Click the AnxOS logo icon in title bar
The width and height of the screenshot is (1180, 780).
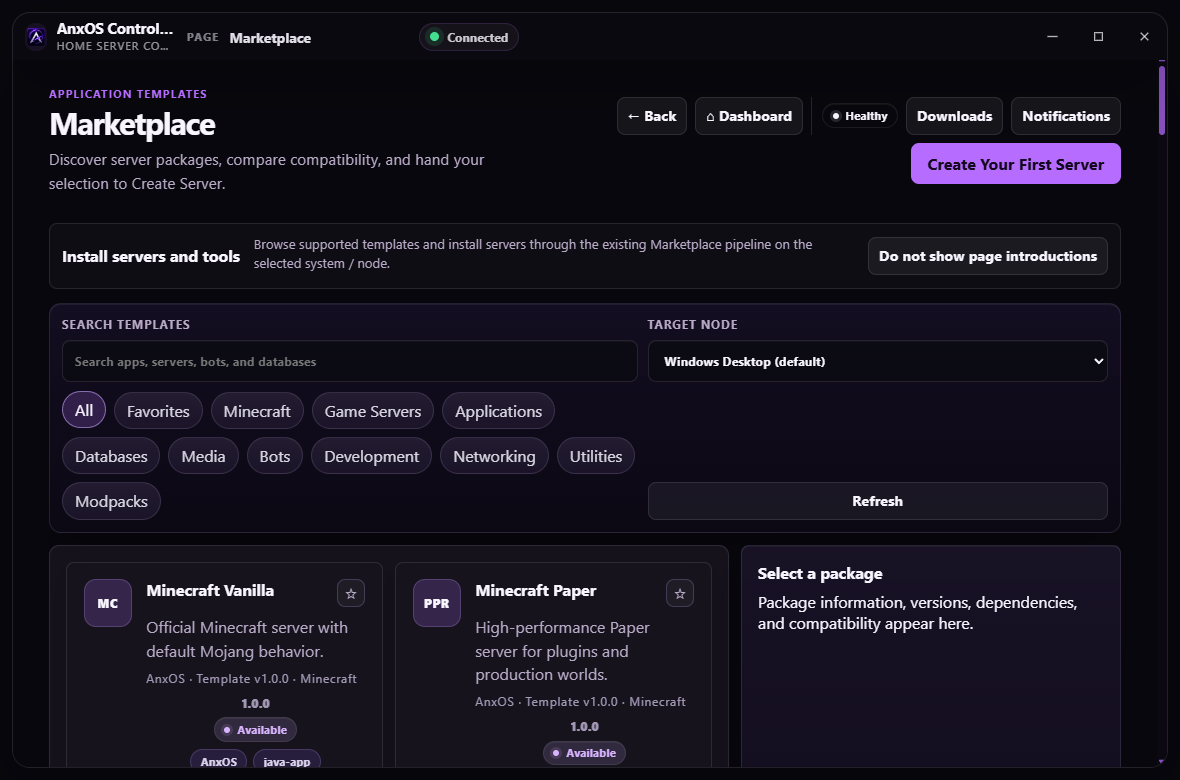coord(35,37)
